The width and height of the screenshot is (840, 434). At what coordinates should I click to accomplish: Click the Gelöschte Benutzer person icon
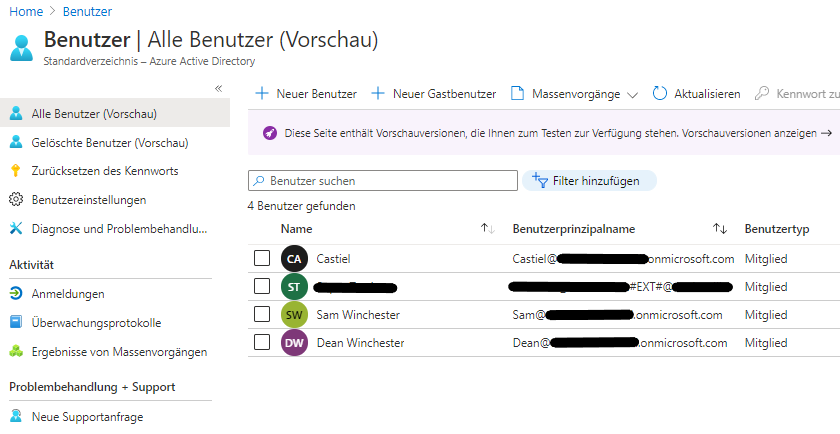16,142
